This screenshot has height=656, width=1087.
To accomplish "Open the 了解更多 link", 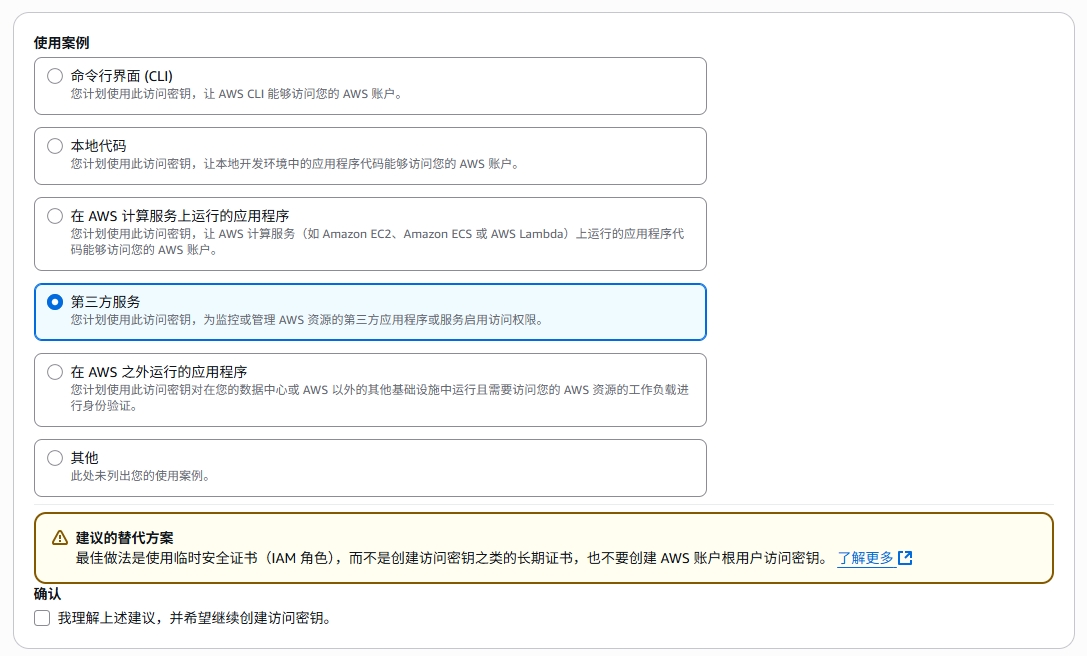I will tap(865, 558).
